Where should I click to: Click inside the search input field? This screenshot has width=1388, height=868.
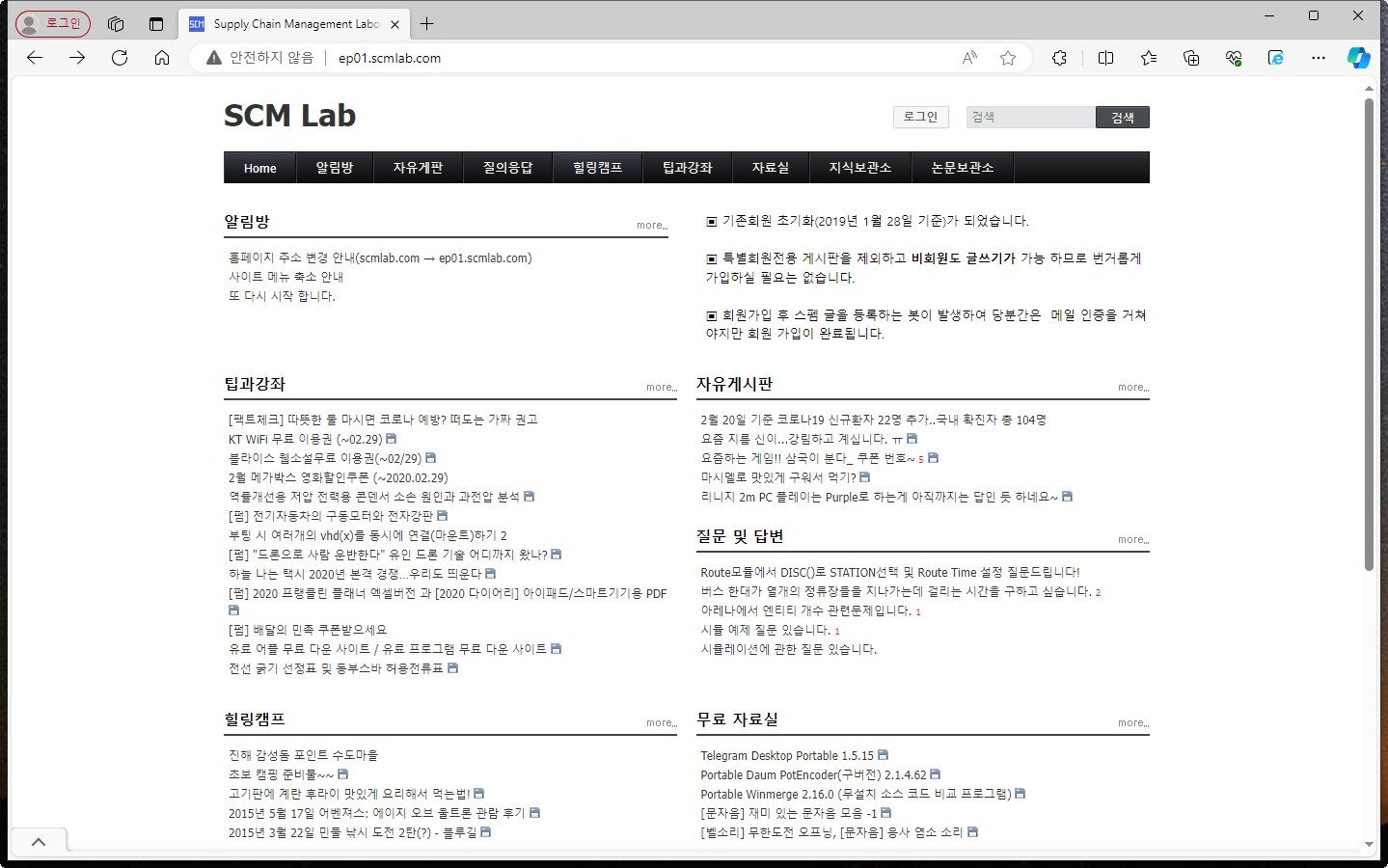point(1029,117)
